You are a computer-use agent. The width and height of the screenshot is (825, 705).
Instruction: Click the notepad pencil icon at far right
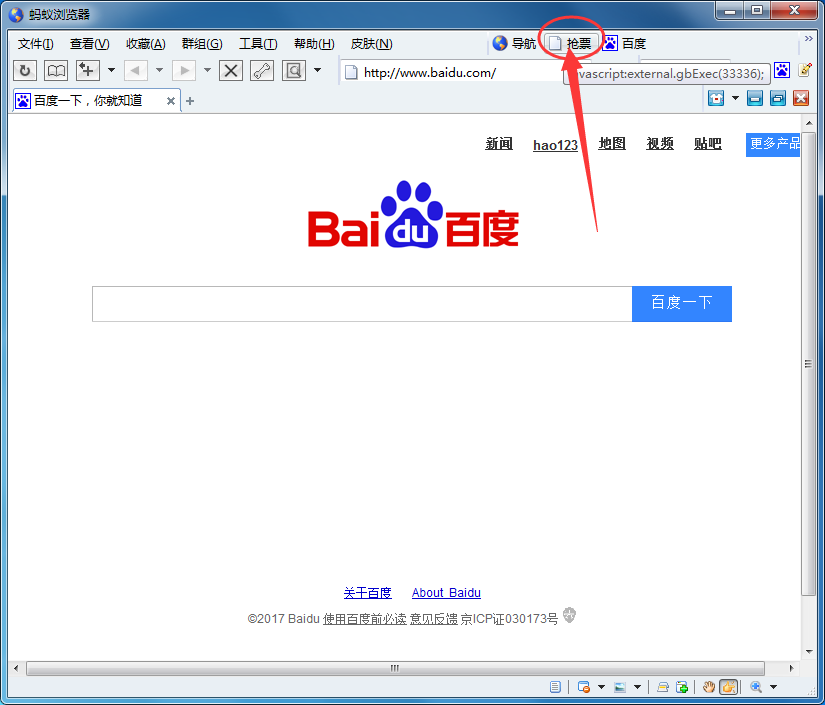pos(805,69)
